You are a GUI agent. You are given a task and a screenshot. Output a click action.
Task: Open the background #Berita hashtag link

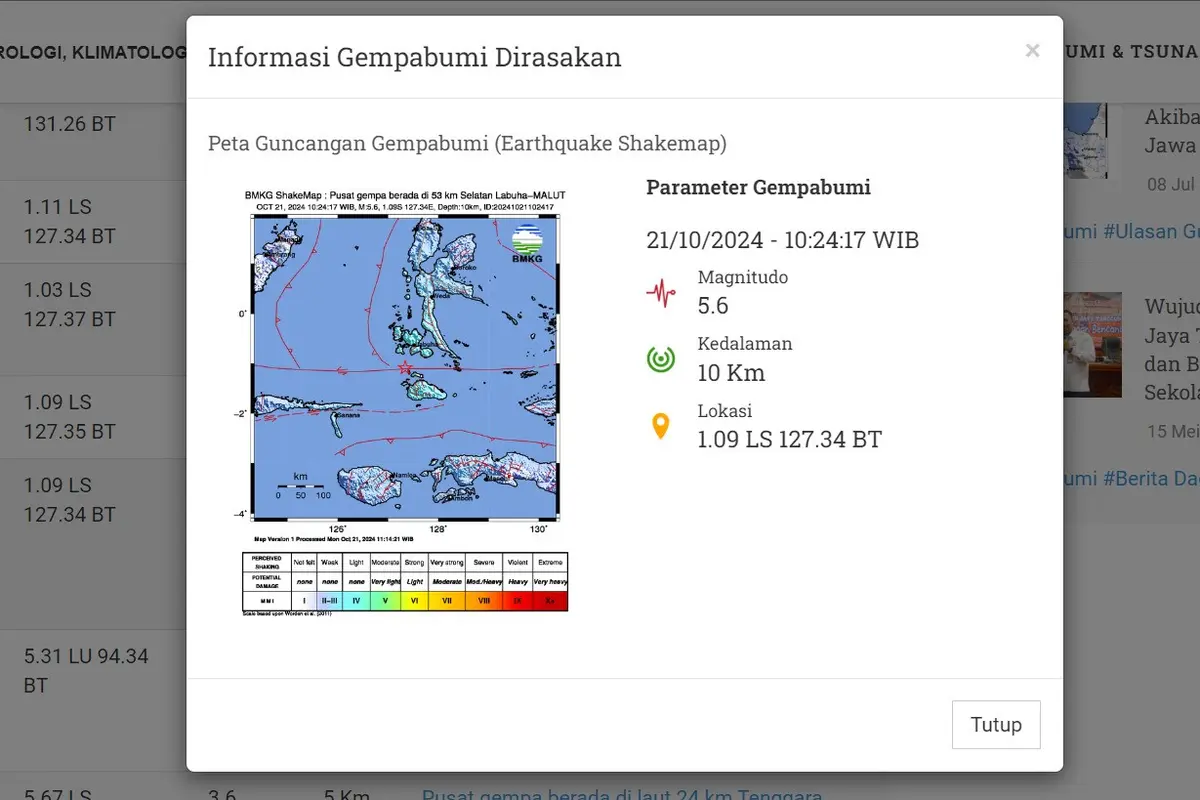click(x=1150, y=478)
